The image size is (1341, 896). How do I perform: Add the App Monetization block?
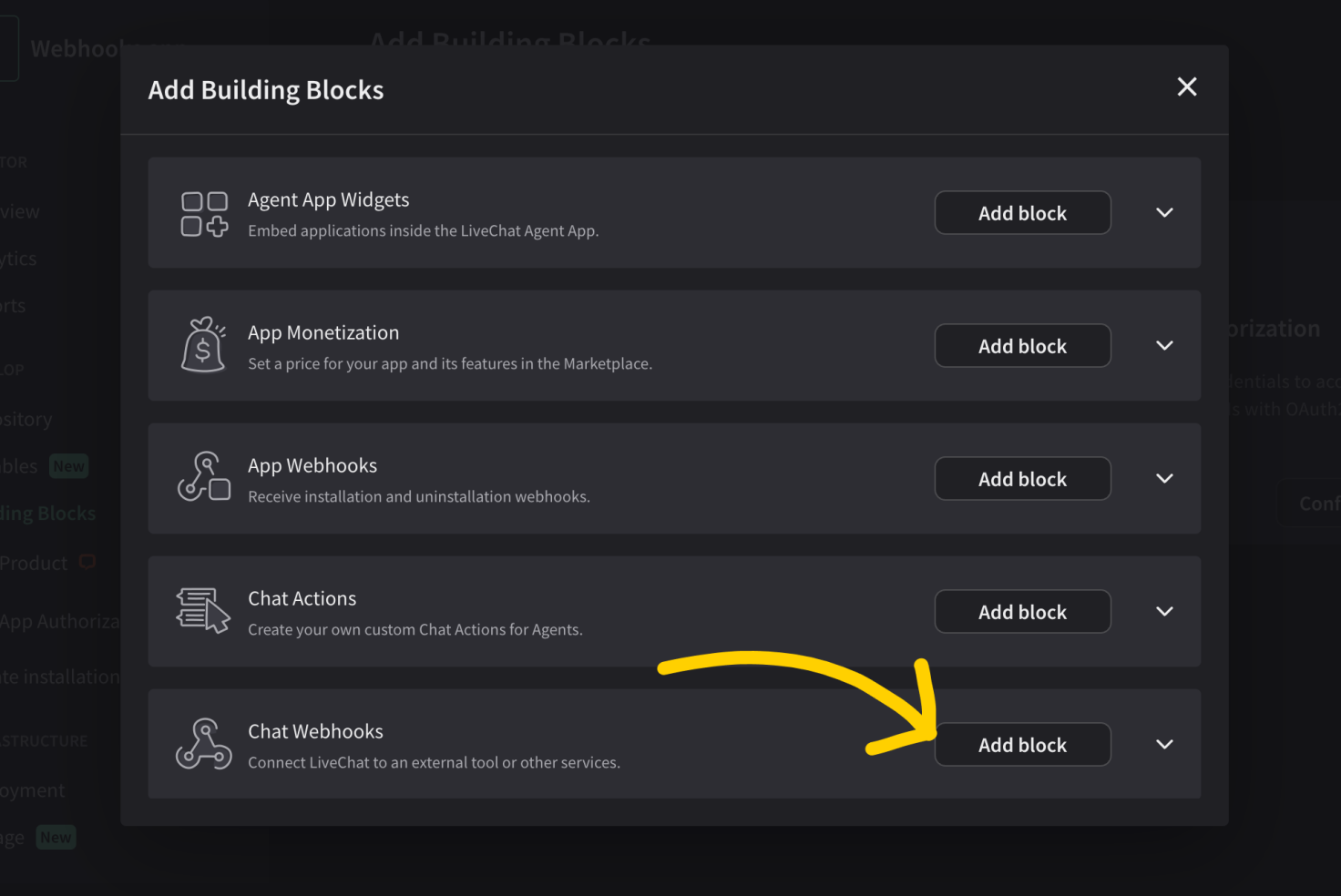click(x=1023, y=346)
